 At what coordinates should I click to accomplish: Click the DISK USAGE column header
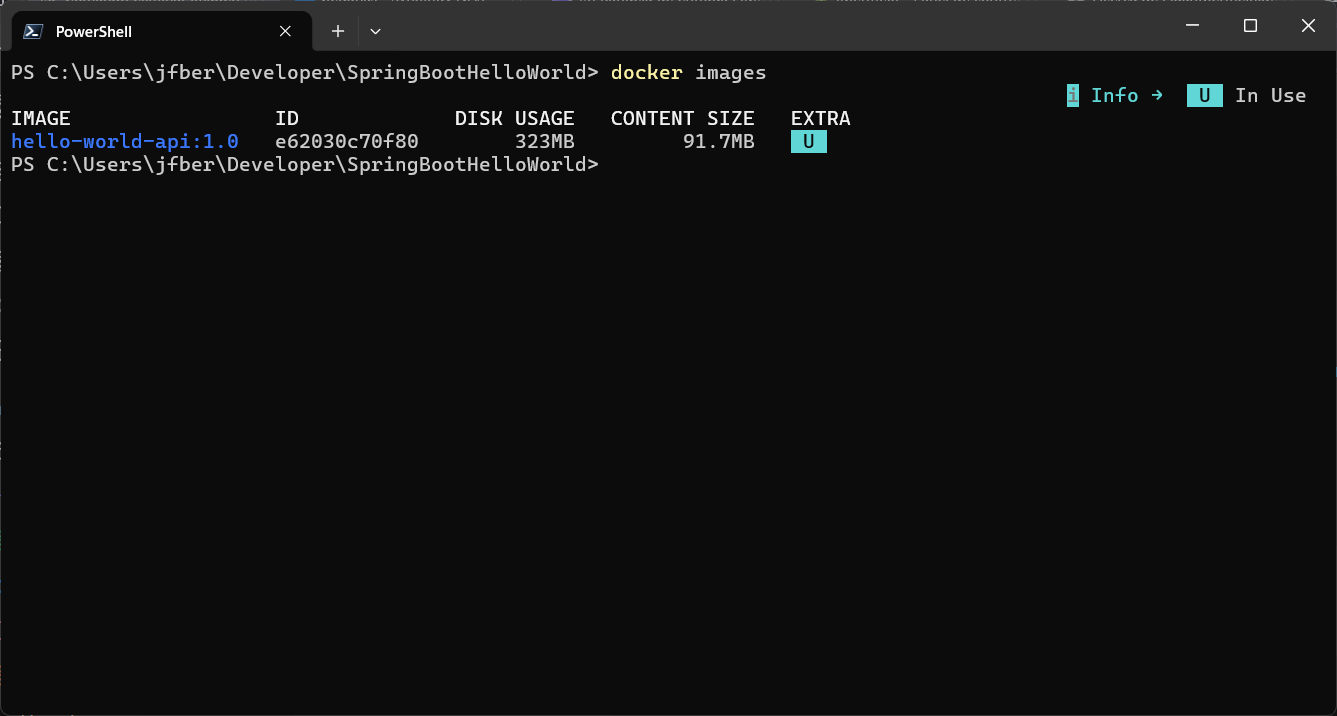pos(515,118)
